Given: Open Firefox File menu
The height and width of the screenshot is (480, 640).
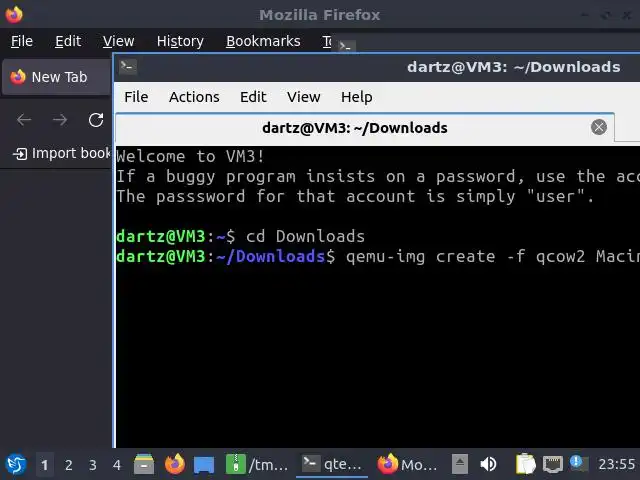Looking at the screenshot, I should click(22, 41).
